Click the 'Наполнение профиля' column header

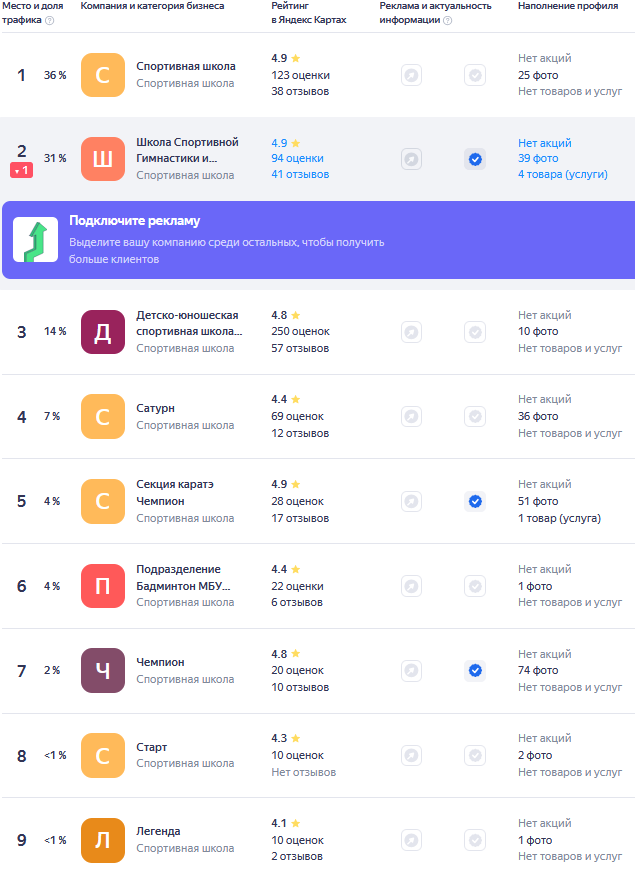567,6
